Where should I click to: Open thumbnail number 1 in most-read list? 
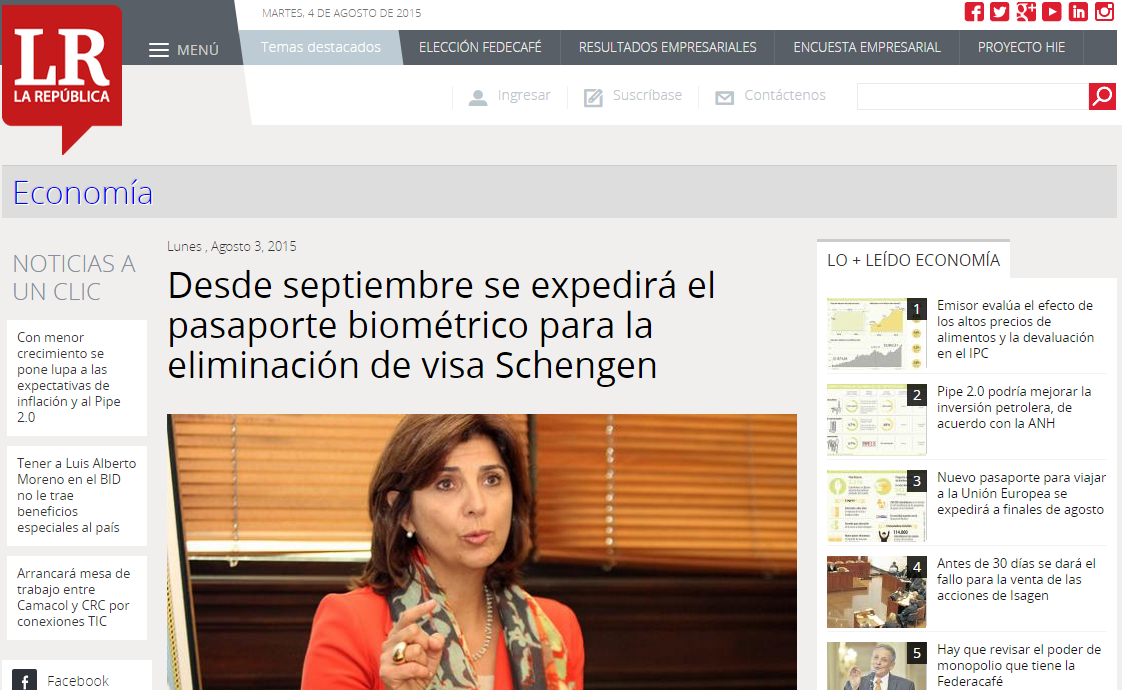[877, 334]
